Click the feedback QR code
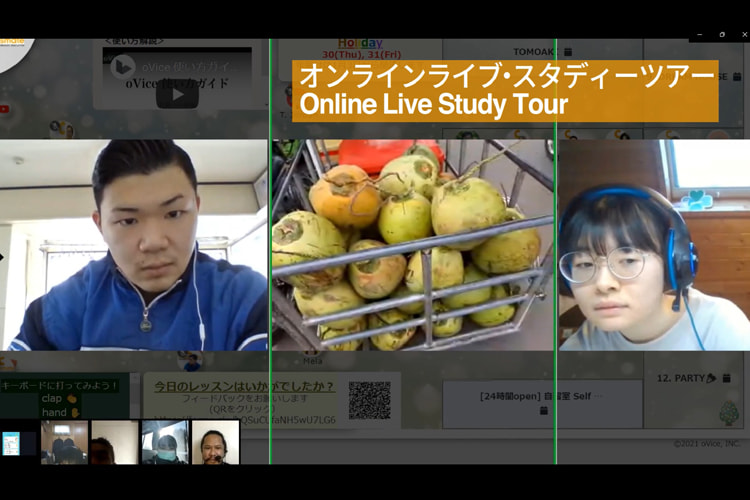750x500 pixels. (369, 400)
